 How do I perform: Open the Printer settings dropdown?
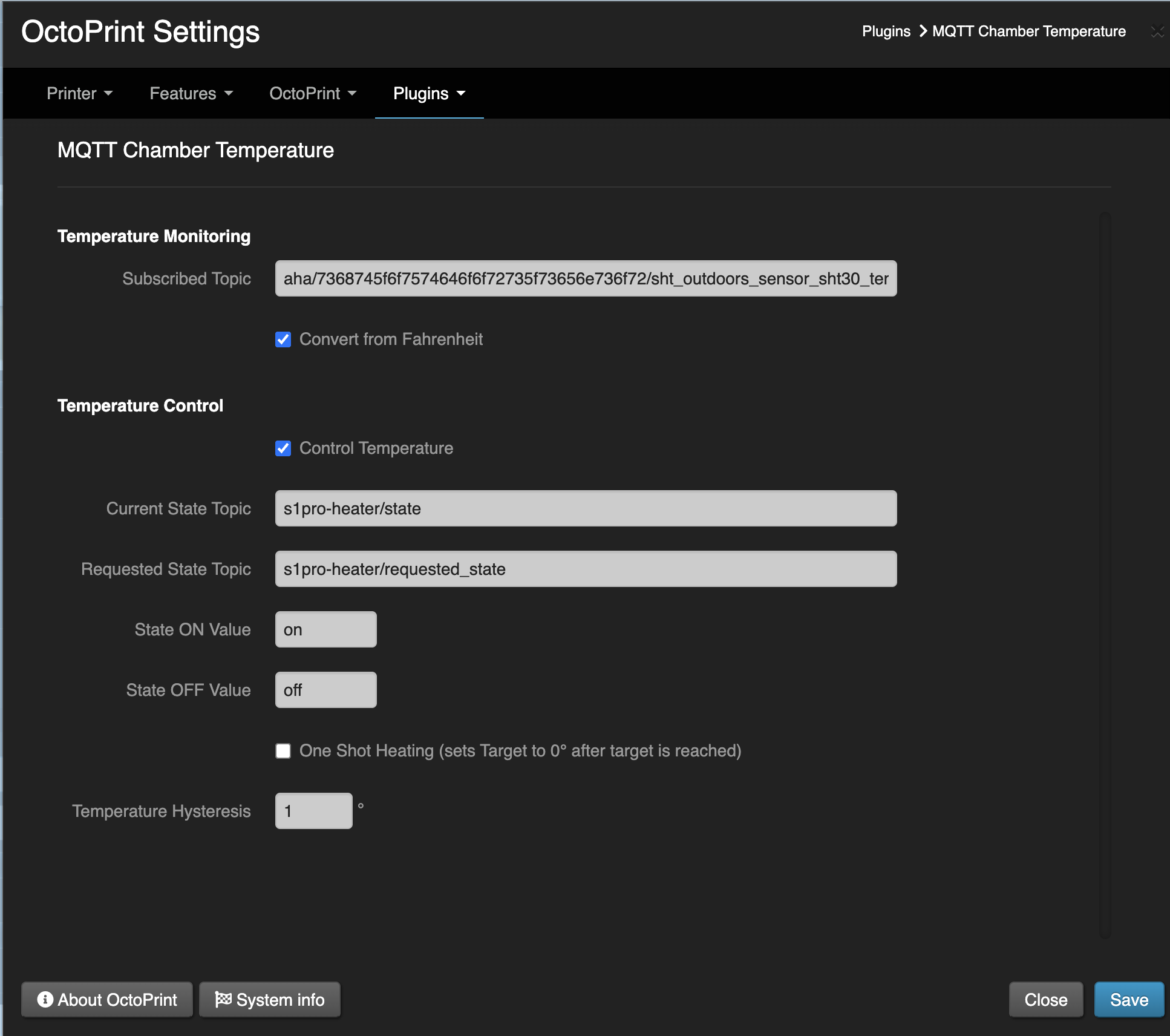click(x=80, y=93)
